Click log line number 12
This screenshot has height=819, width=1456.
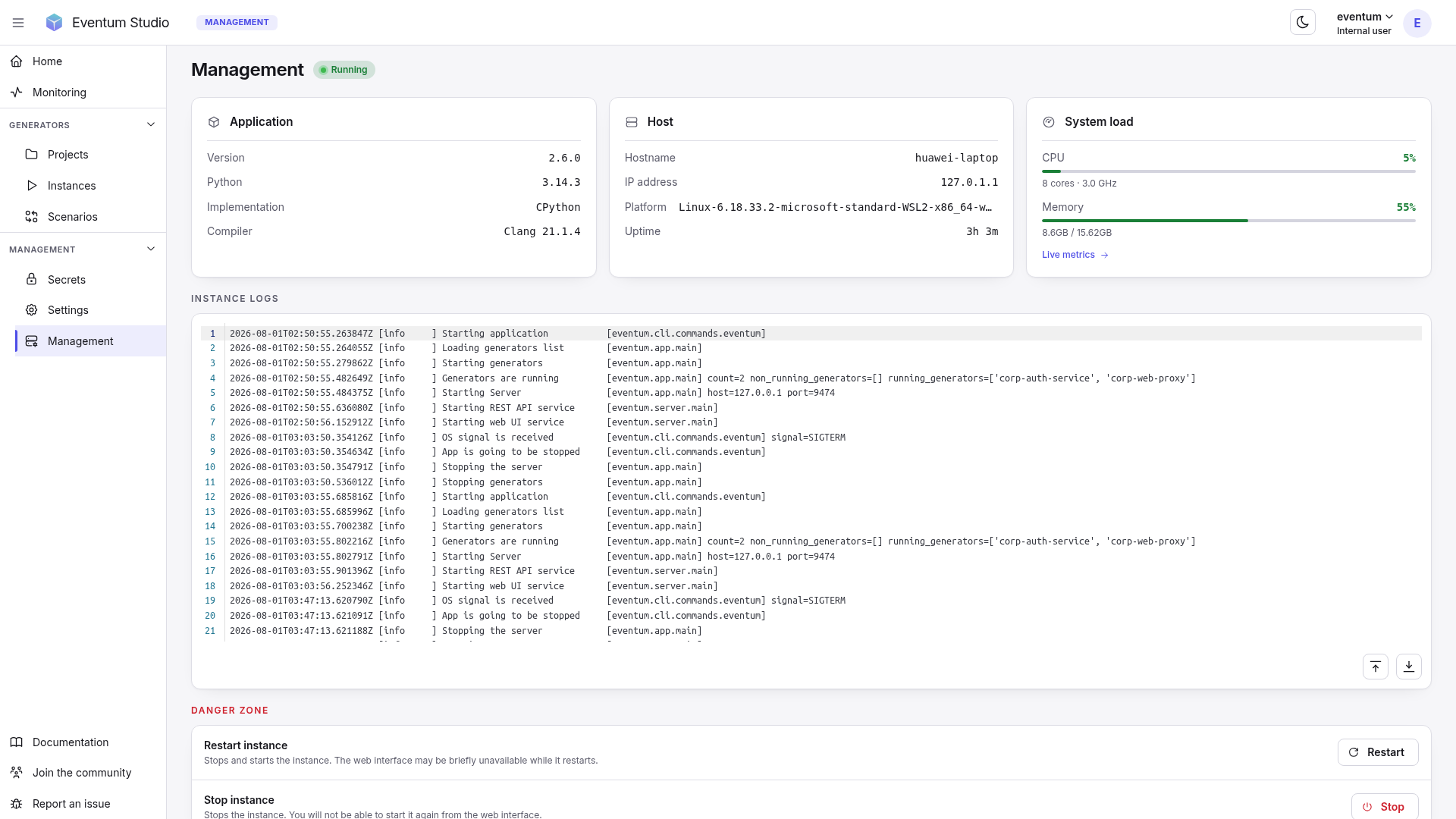(x=210, y=497)
